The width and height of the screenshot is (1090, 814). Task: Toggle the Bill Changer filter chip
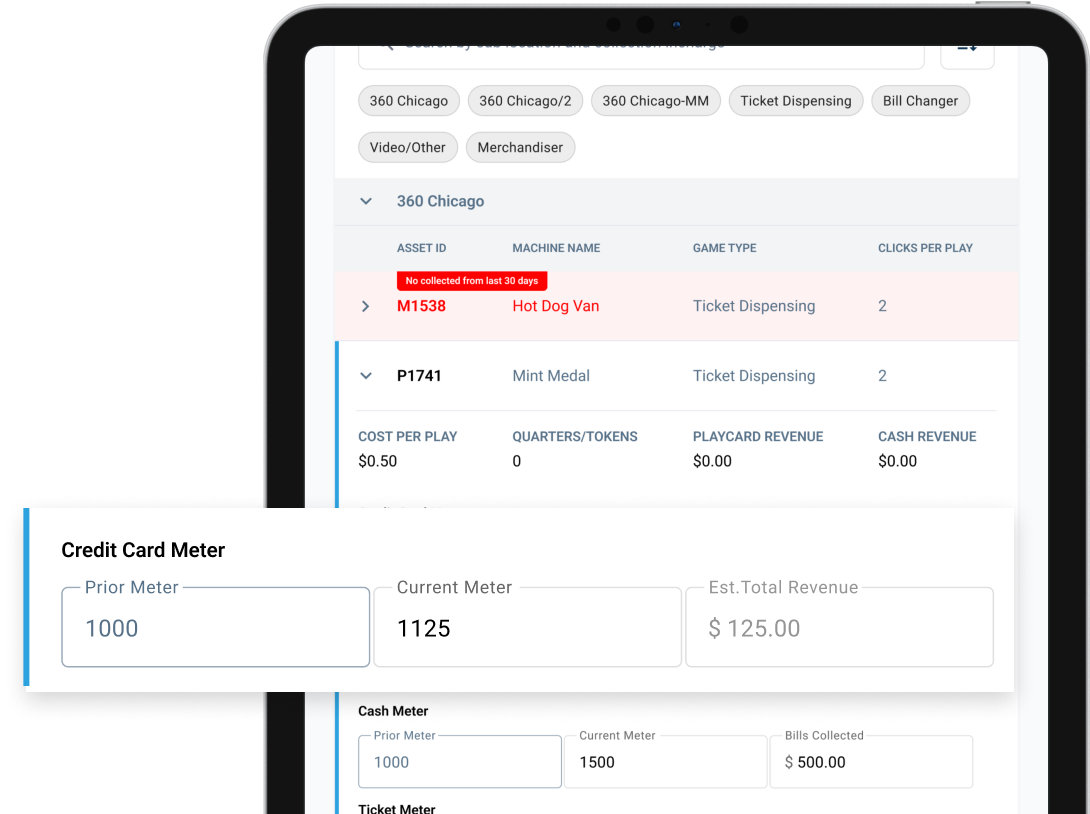point(920,101)
